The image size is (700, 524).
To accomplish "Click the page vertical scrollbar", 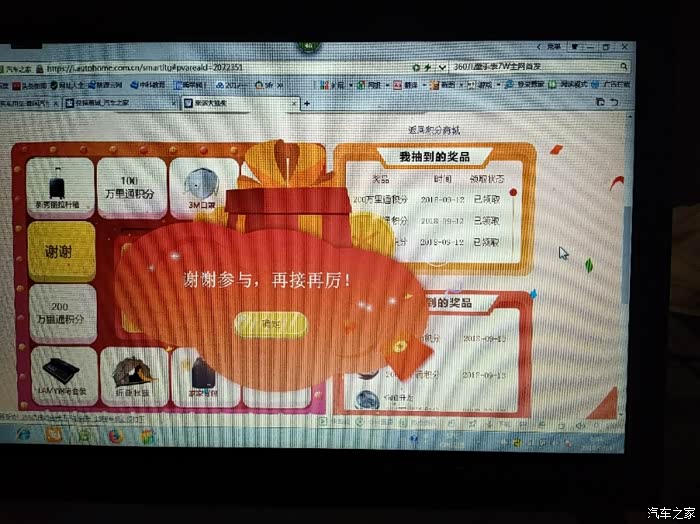I will click(x=626, y=257).
